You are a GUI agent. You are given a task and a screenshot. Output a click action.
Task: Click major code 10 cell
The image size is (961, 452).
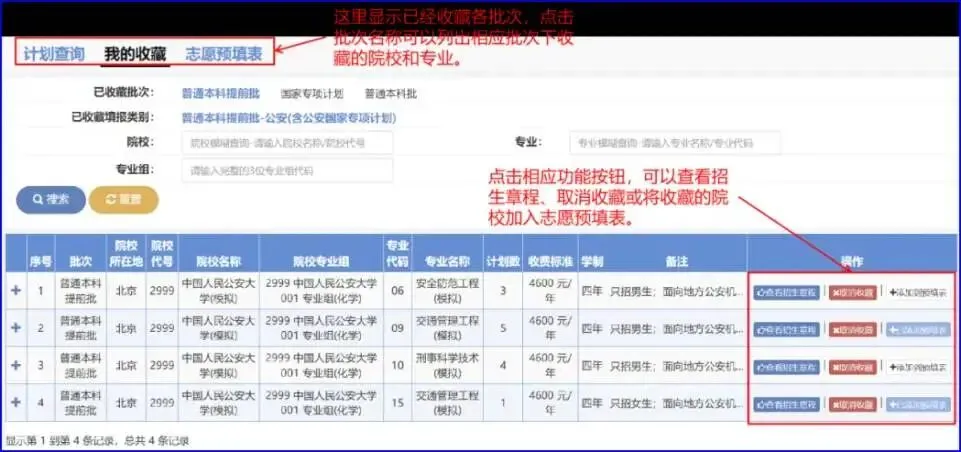coord(398,365)
